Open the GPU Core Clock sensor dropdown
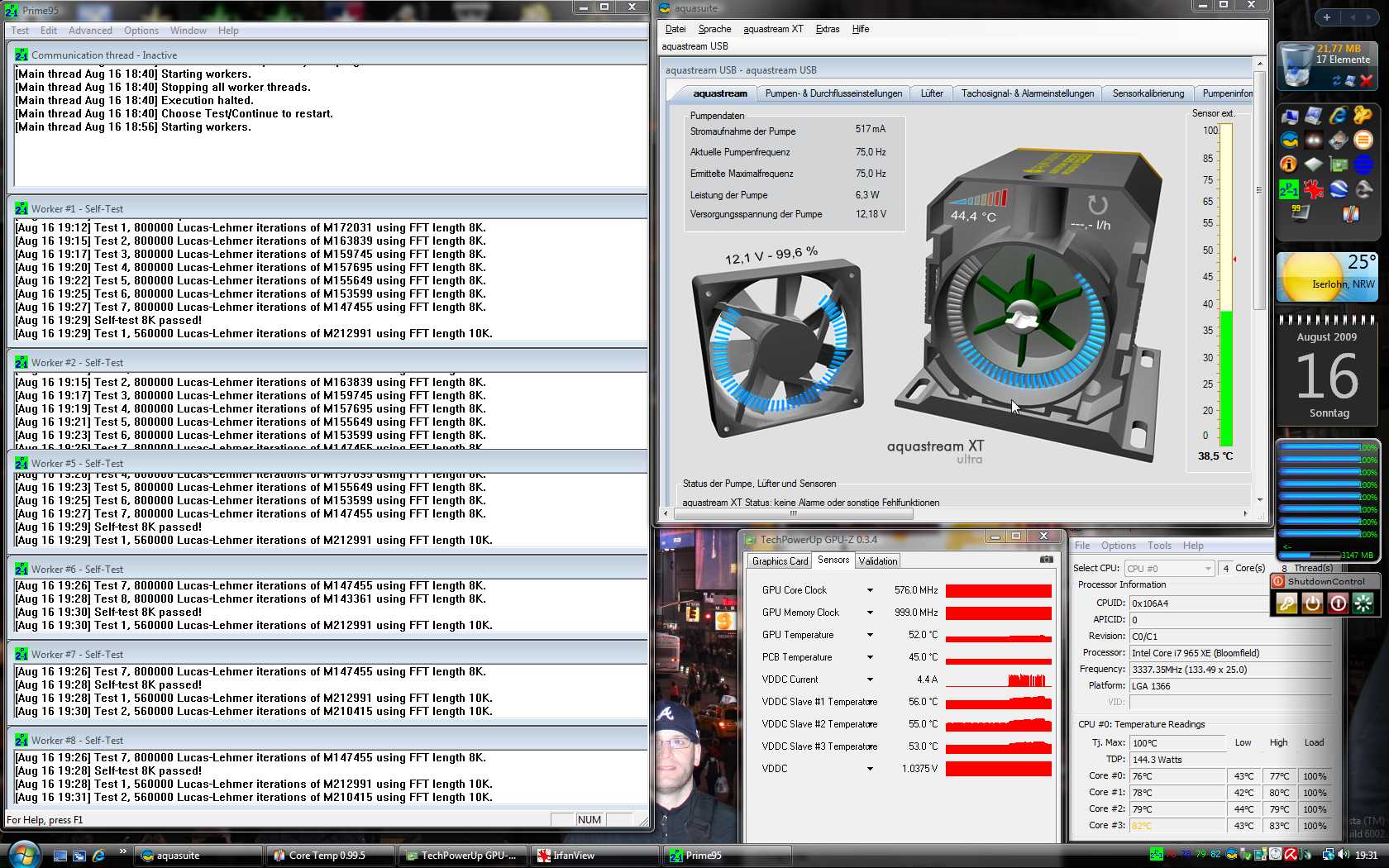Screen dimensions: 1389x868 [x=870, y=590]
